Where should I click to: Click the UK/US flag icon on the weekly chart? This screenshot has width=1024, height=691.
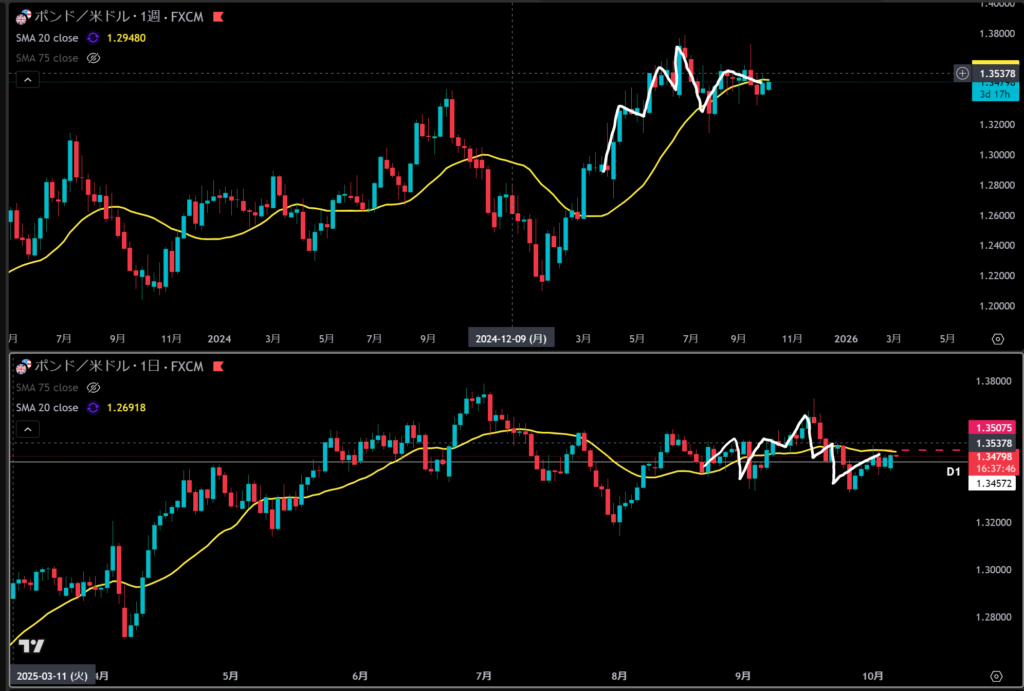(x=23, y=17)
